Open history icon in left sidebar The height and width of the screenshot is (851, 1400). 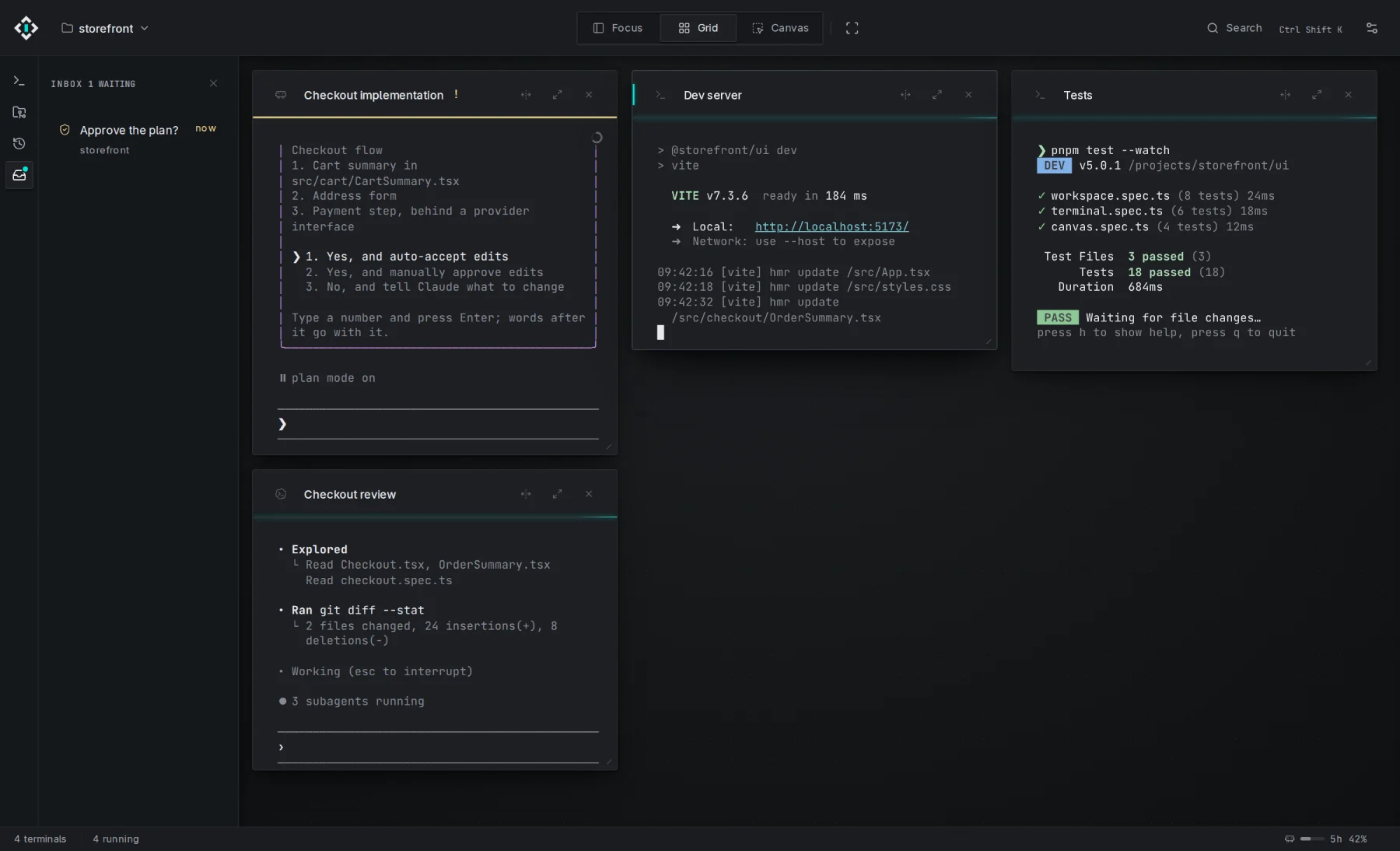19,143
